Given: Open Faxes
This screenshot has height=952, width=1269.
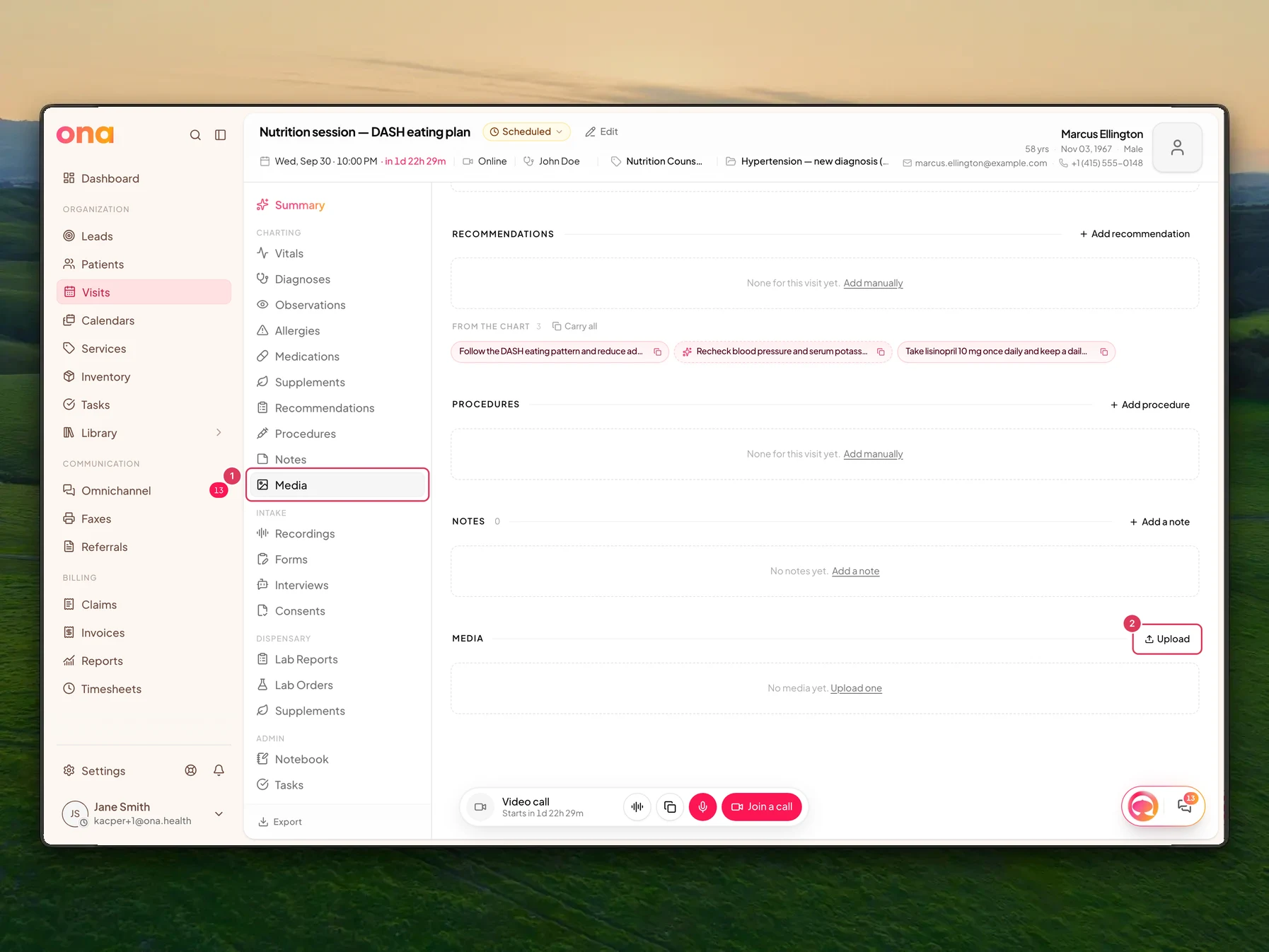Looking at the screenshot, I should [x=144, y=519].
